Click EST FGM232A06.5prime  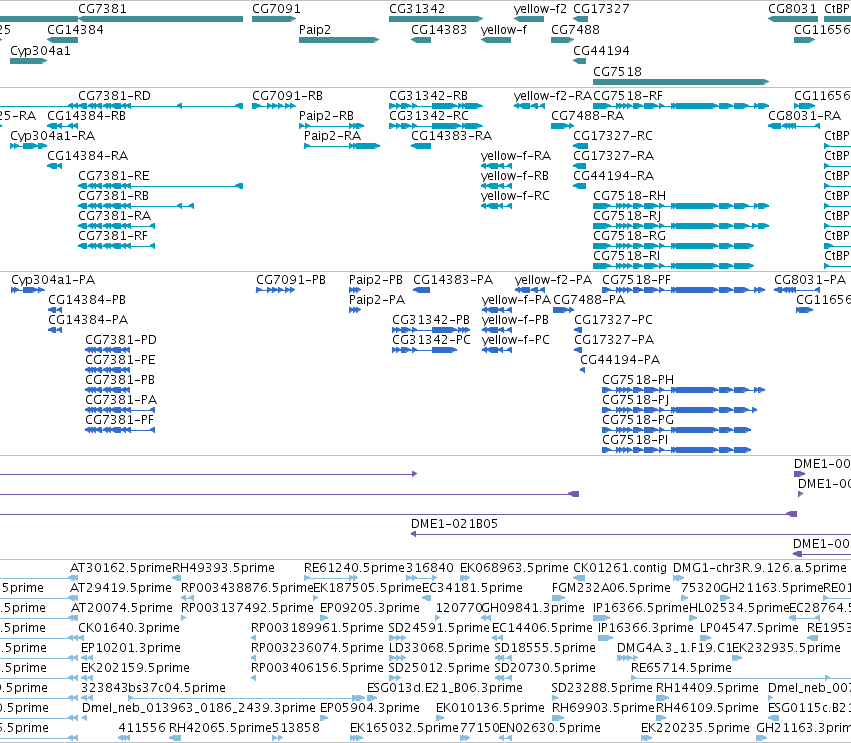click(x=611, y=588)
